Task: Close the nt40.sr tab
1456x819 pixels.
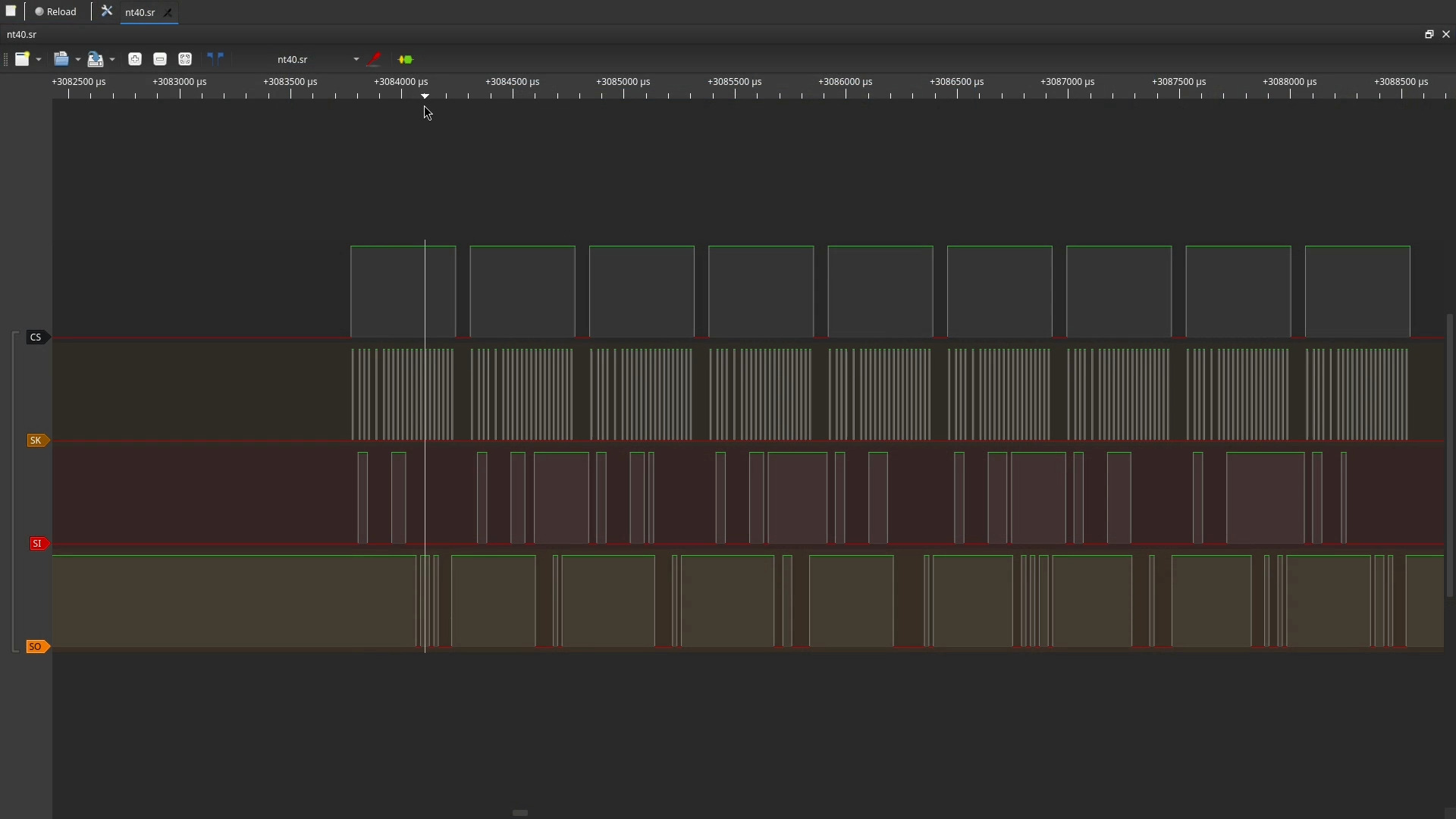Action: [168, 12]
